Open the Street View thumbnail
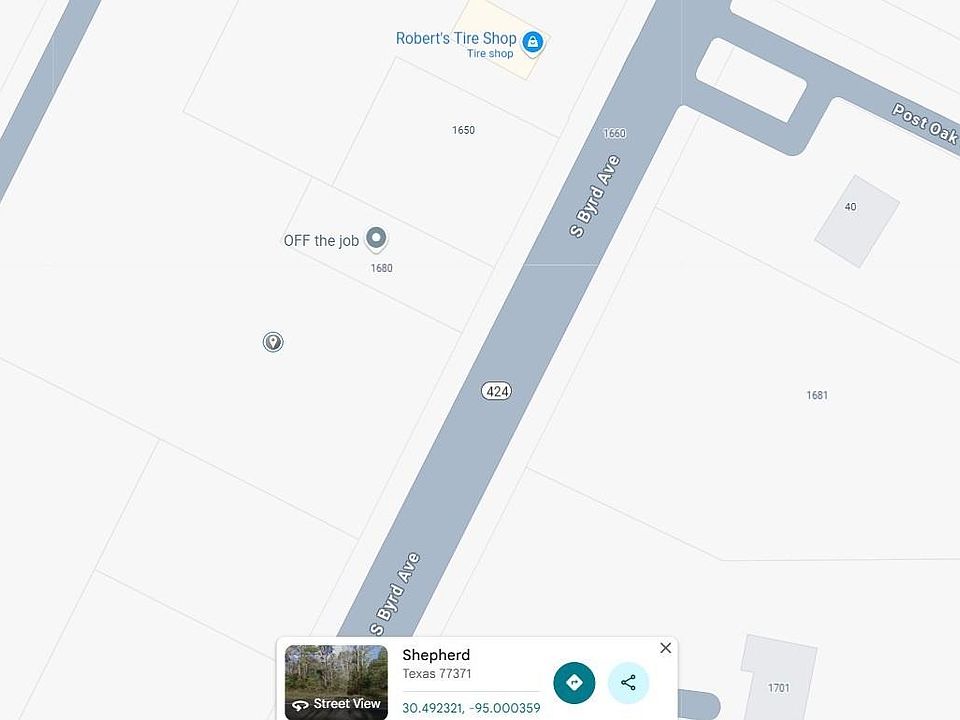The width and height of the screenshot is (960, 720). (336, 682)
